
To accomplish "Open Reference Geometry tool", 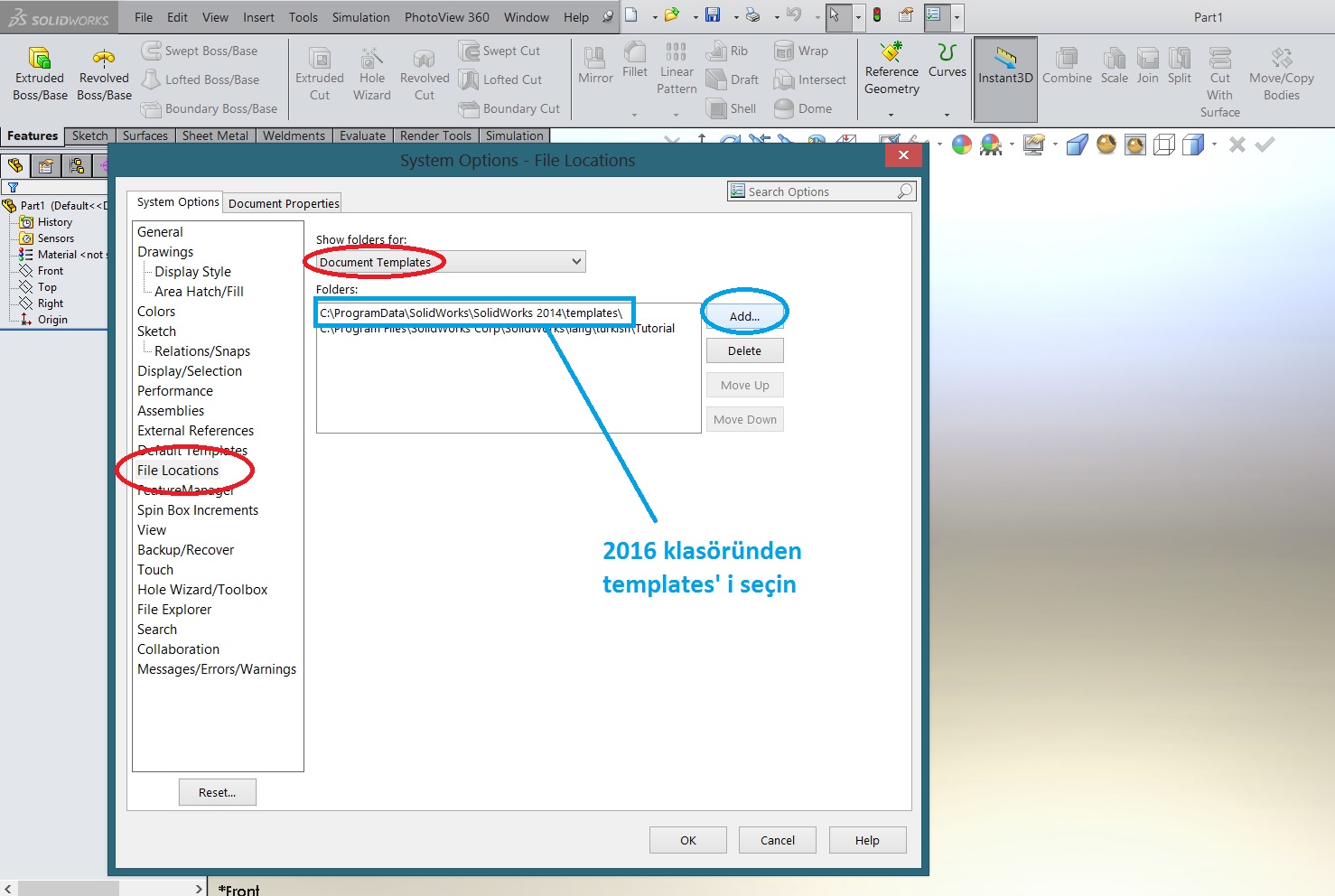I will [x=892, y=69].
